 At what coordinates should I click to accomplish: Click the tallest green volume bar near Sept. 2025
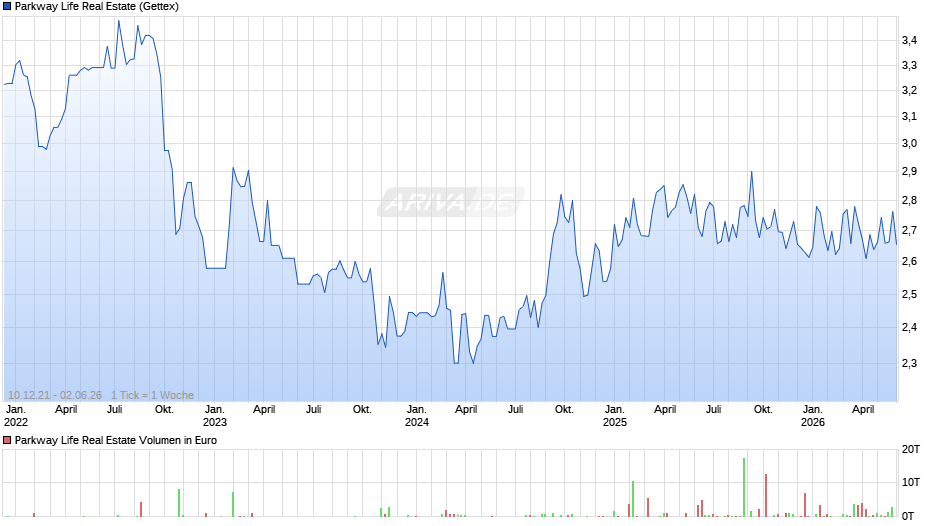[x=744, y=488]
